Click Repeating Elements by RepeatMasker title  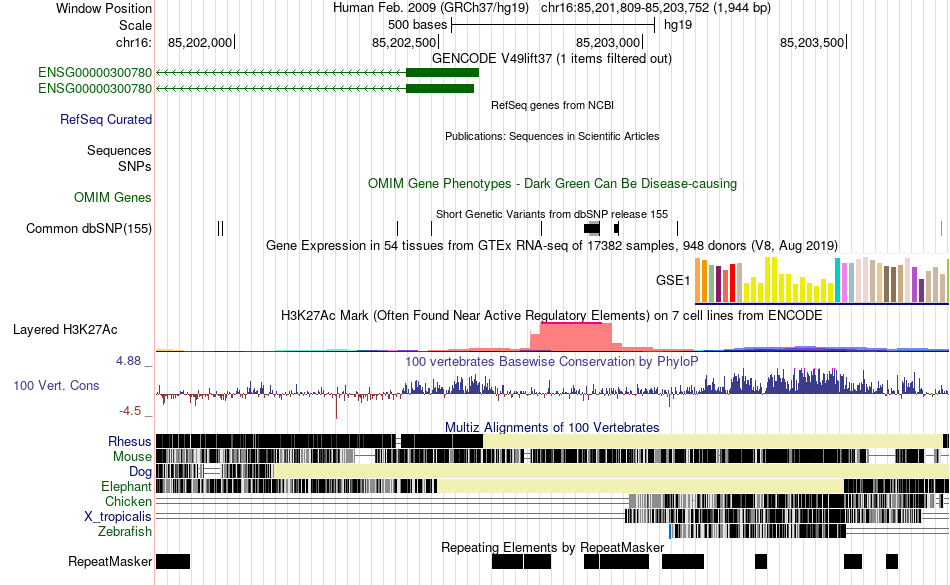click(553, 547)
